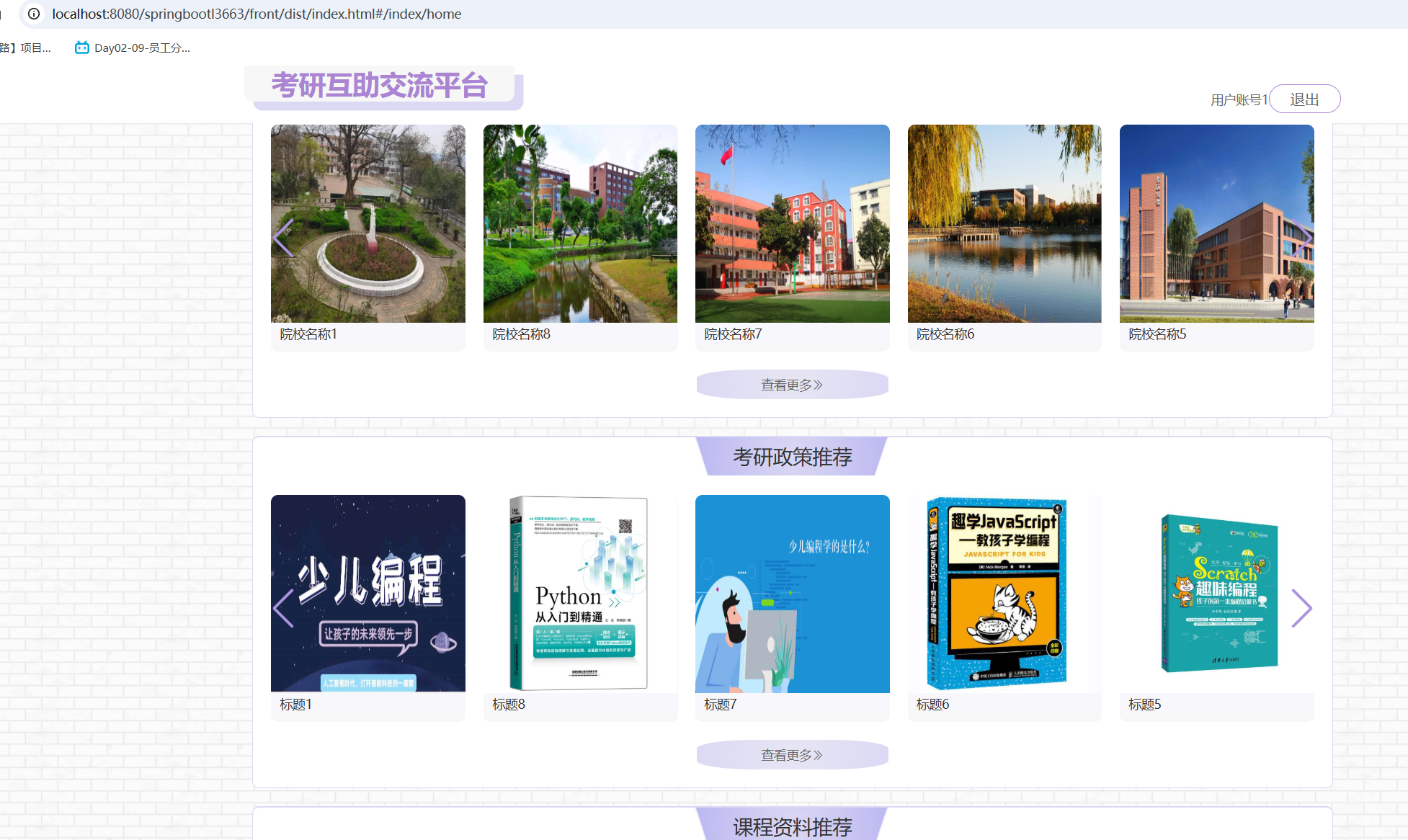This screenshot has height=840, width=1408.
Task: Click the browser address bar URL
Action: pyautogui.click(x=257, y=14)
